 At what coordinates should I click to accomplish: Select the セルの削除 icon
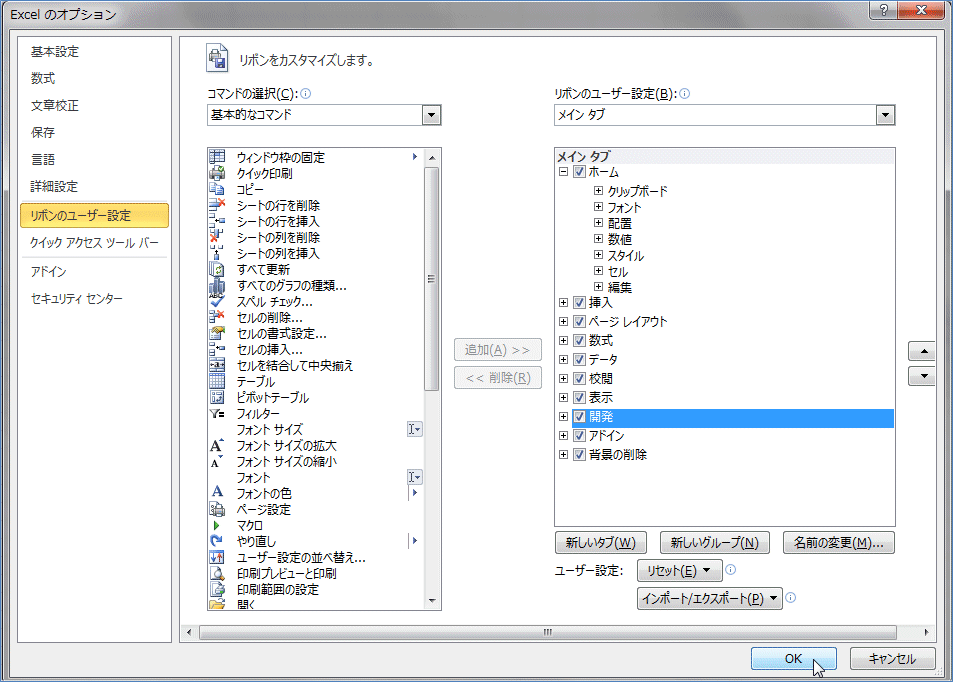pos(217,317)
